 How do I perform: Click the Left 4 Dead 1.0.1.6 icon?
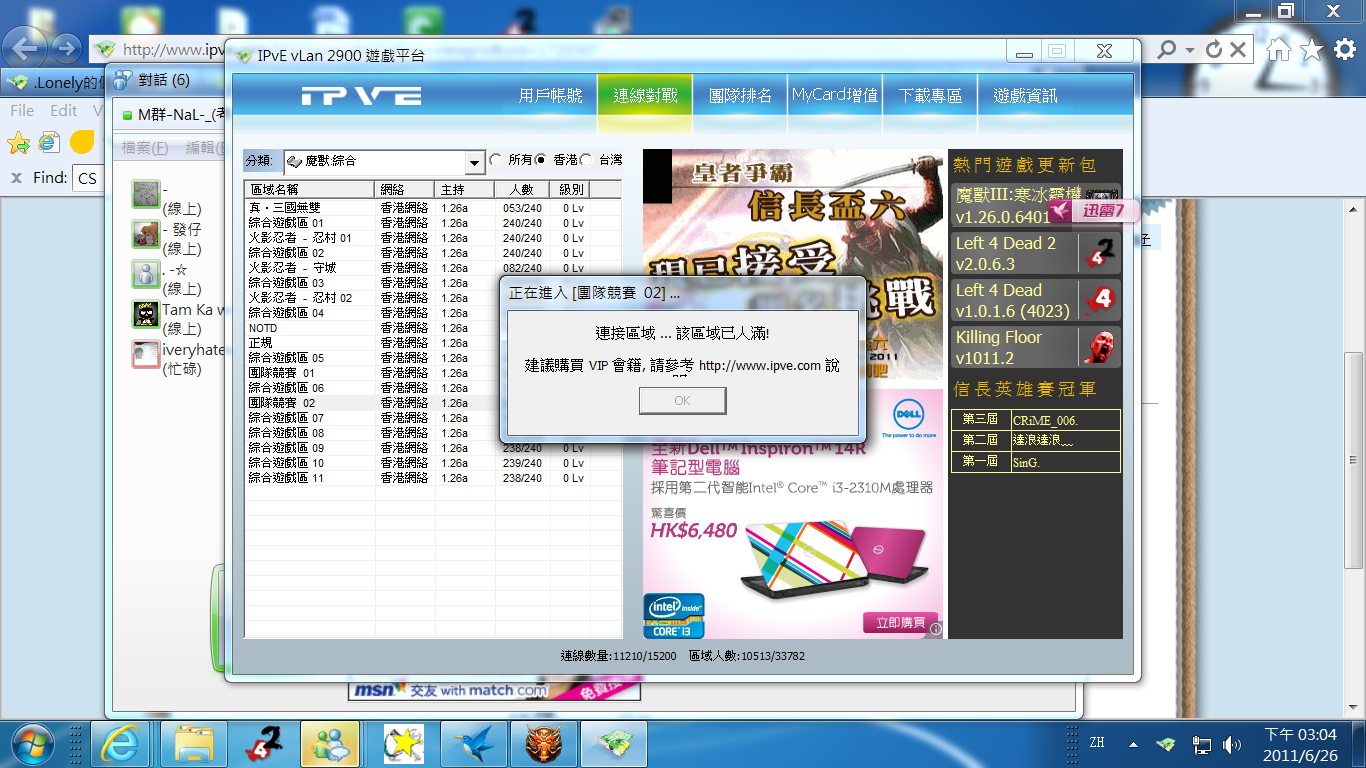click(1100, 300)
